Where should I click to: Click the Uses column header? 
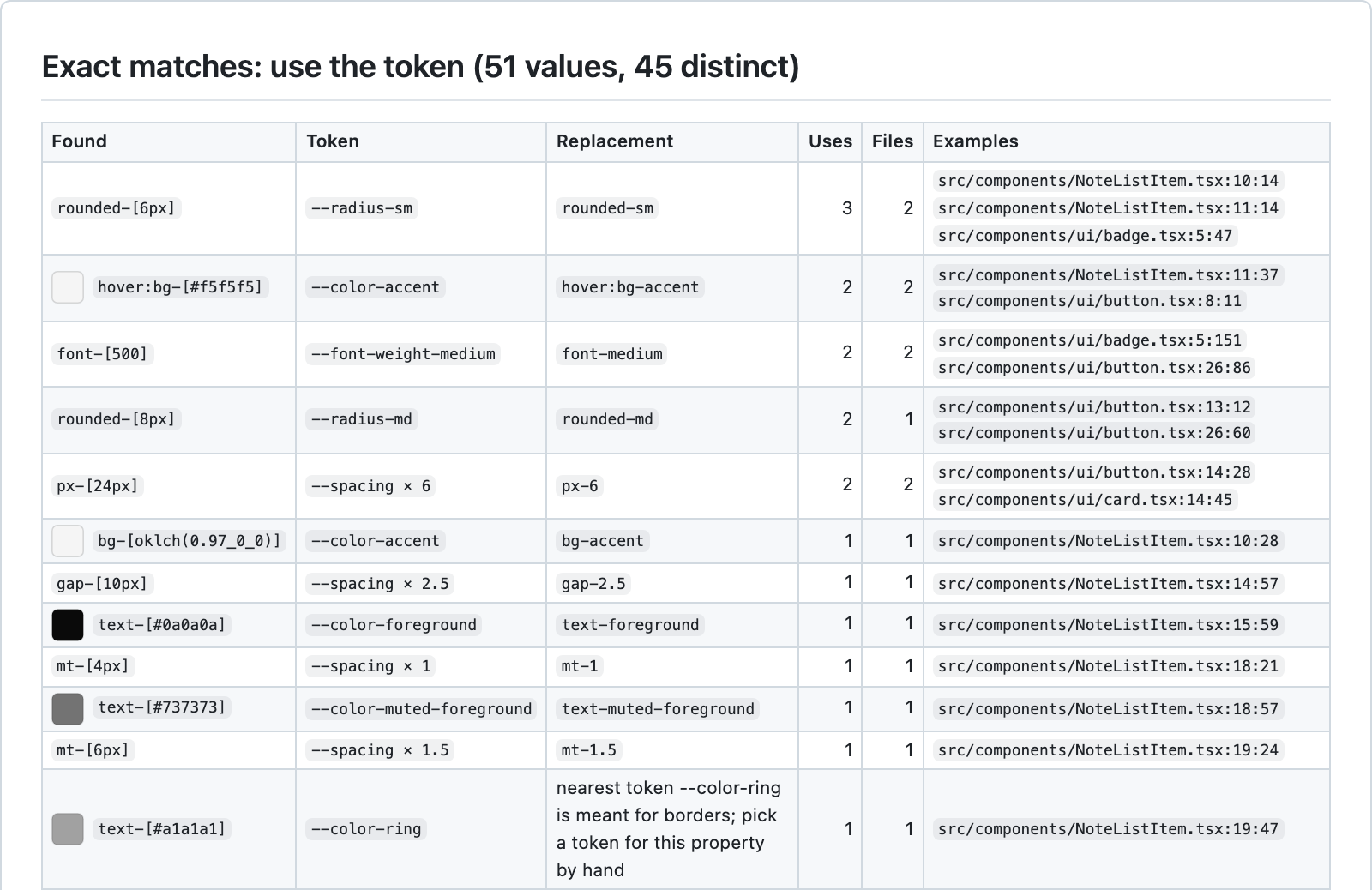830,141
